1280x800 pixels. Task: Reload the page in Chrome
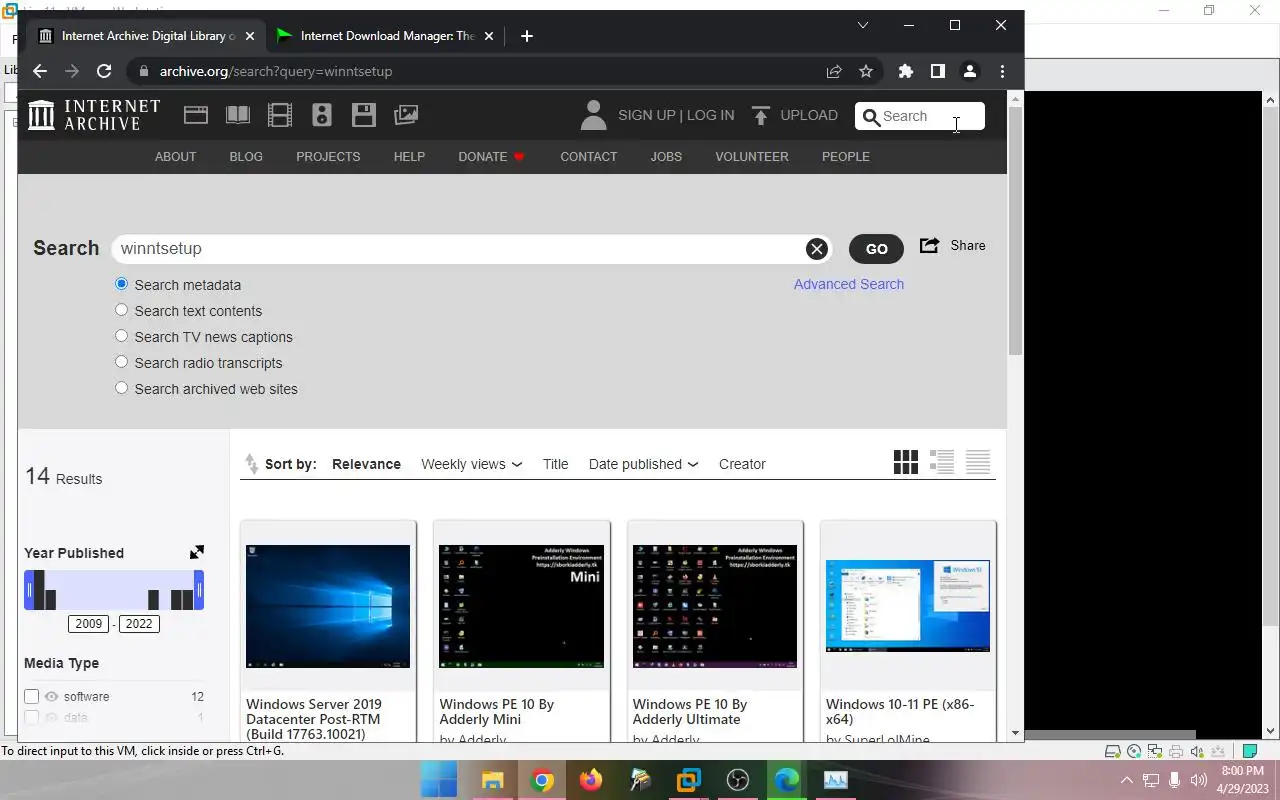(104, 71)
